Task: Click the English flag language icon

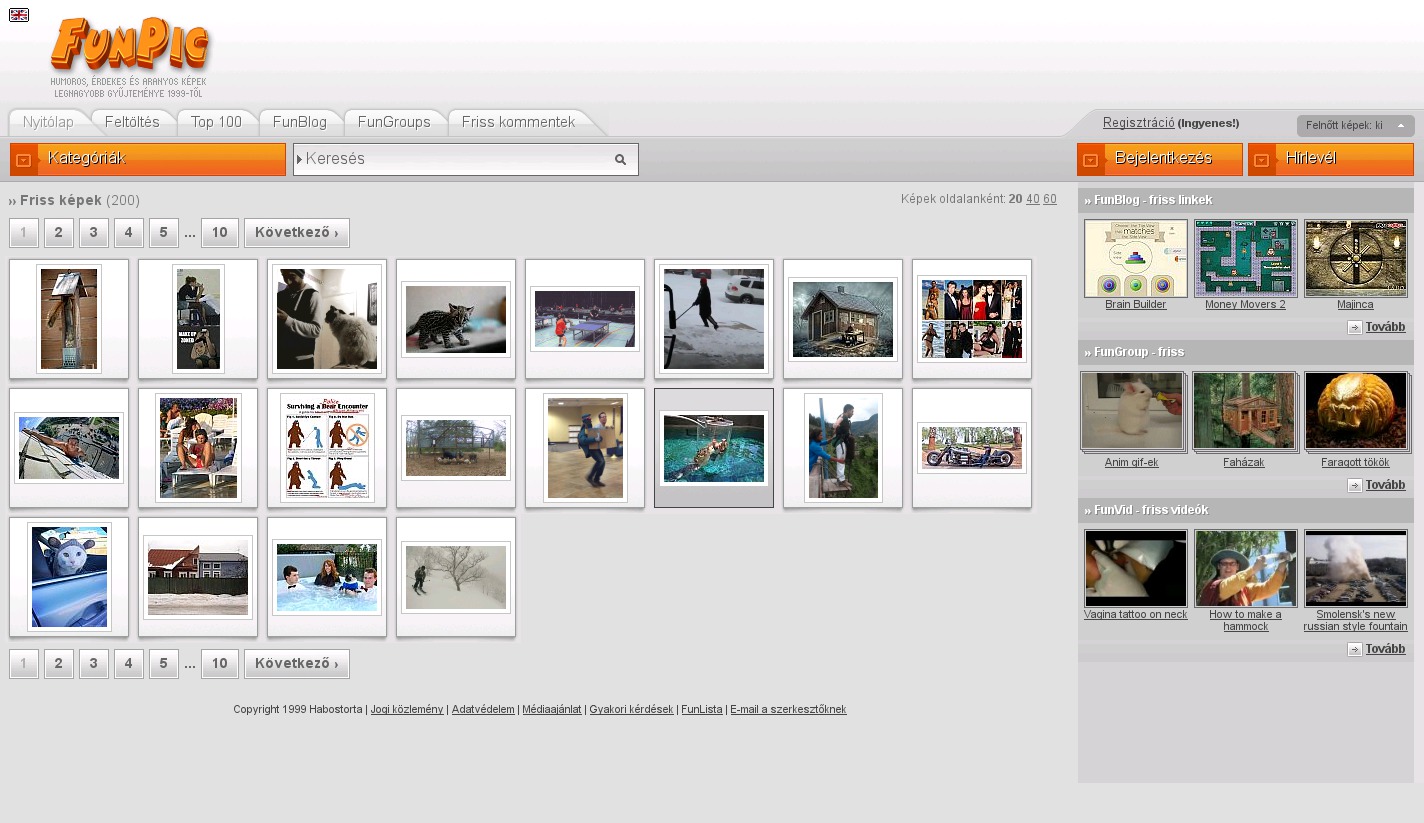Action: pos(18,15)
